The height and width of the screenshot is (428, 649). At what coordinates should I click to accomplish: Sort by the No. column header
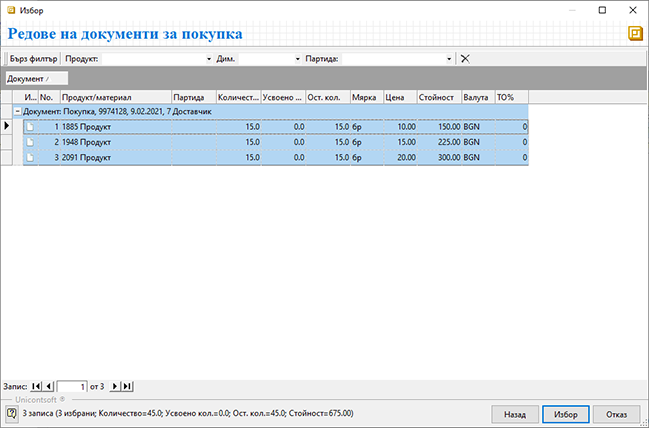tap(49, 97)
